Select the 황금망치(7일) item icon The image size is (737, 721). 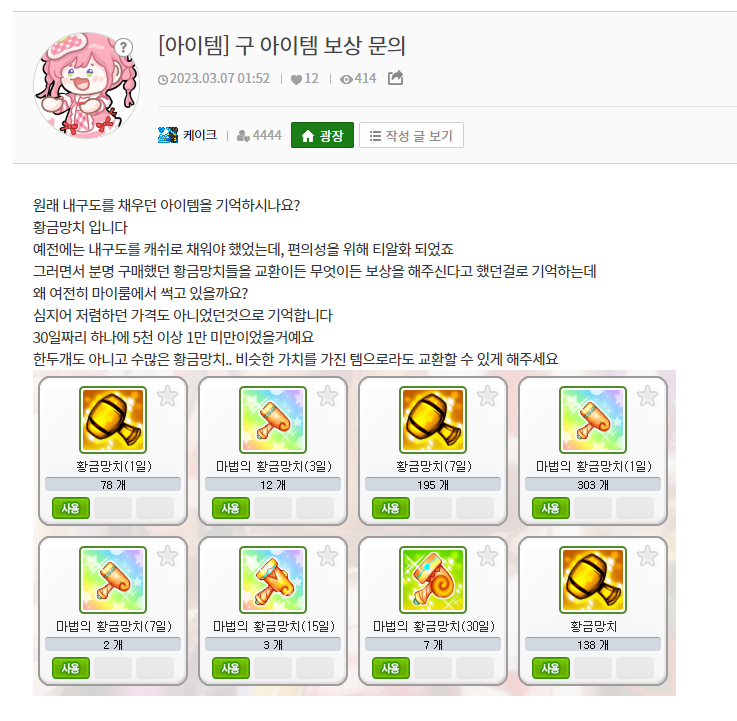433,420
